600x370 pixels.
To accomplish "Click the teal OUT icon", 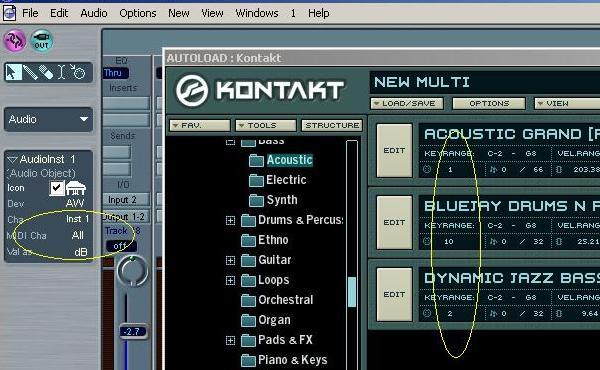I will click(41, 41).
